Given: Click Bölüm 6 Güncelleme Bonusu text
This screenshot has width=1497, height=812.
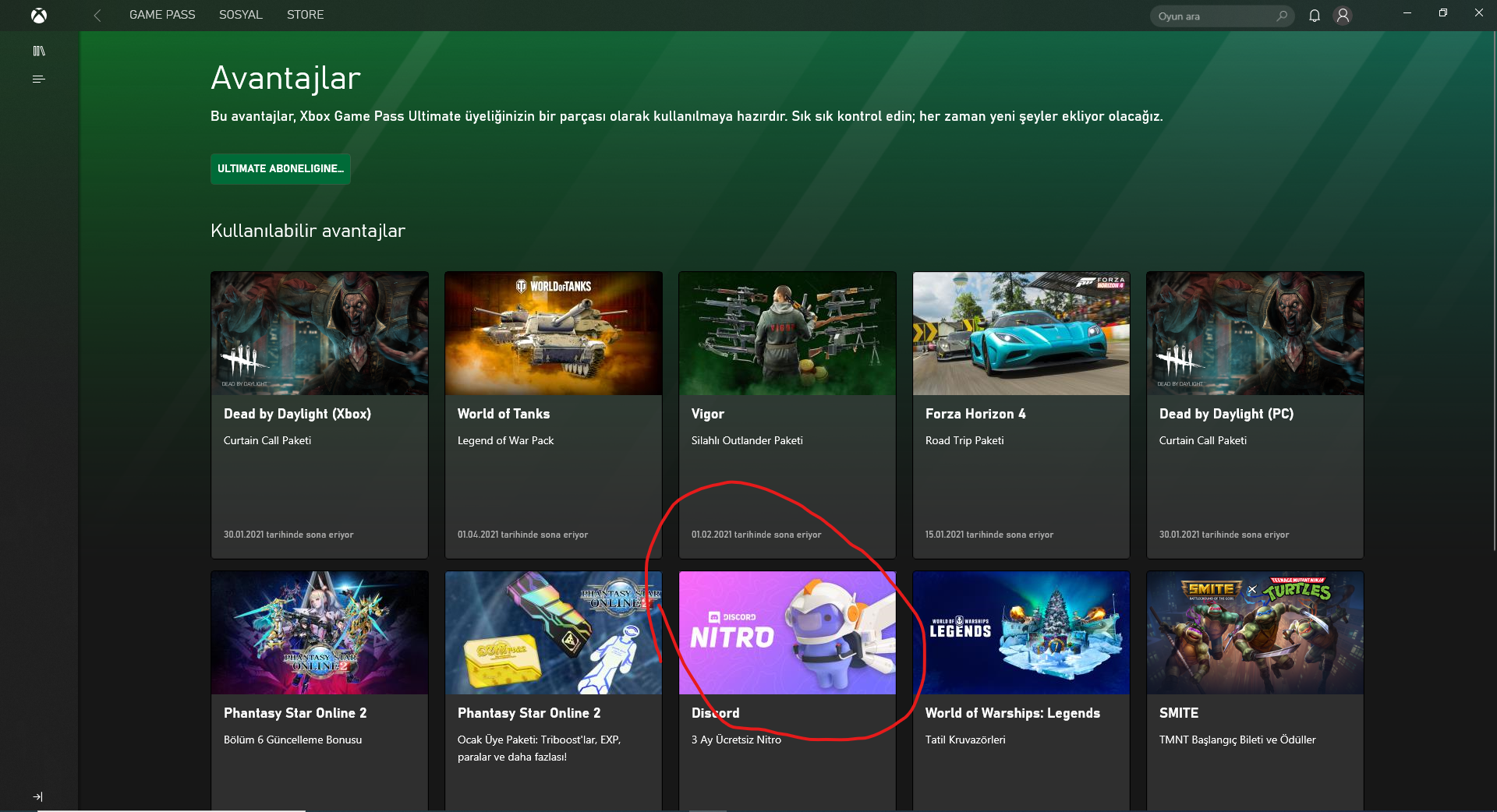Looking at the screenshot, I should [x=292, y=740].
